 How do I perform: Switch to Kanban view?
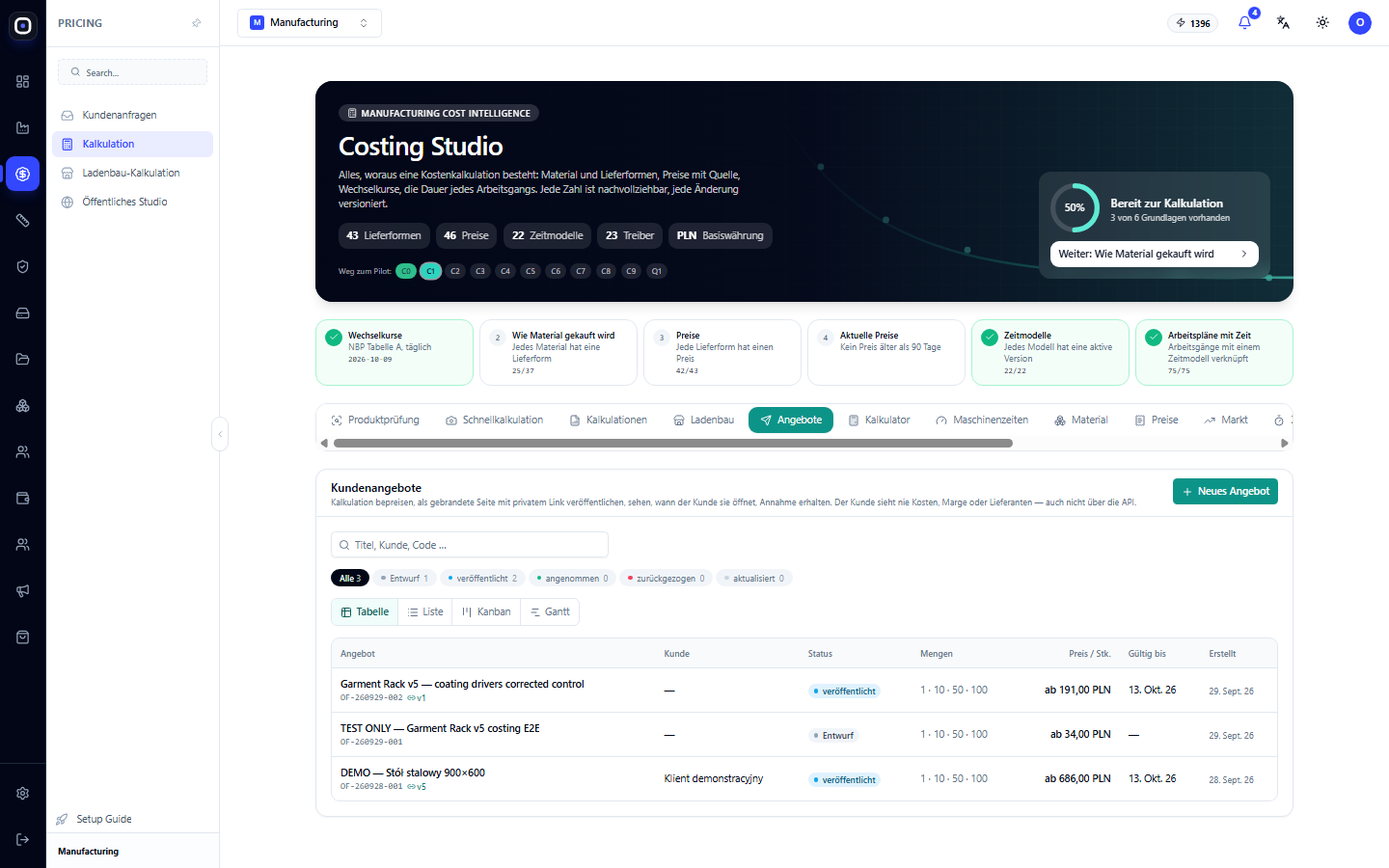(486, 612)
